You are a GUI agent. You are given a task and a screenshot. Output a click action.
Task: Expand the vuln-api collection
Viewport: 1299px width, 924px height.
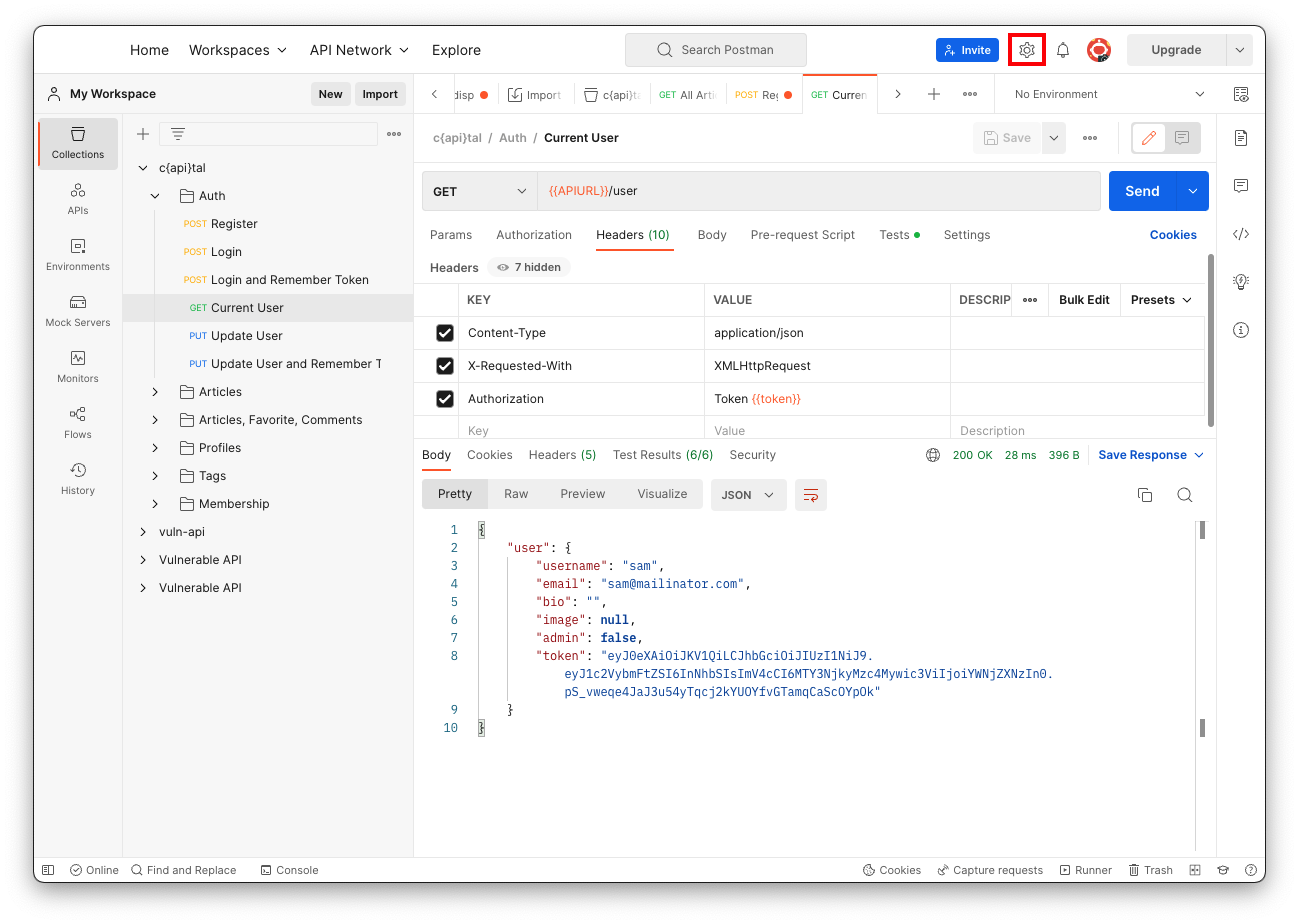pyautogui.click(x=143, y=532)
